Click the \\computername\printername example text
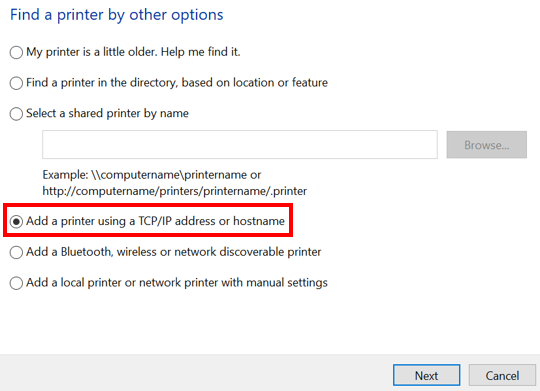Image resolution: width=540 pixels, height=391 pixels. click(171, 175)
